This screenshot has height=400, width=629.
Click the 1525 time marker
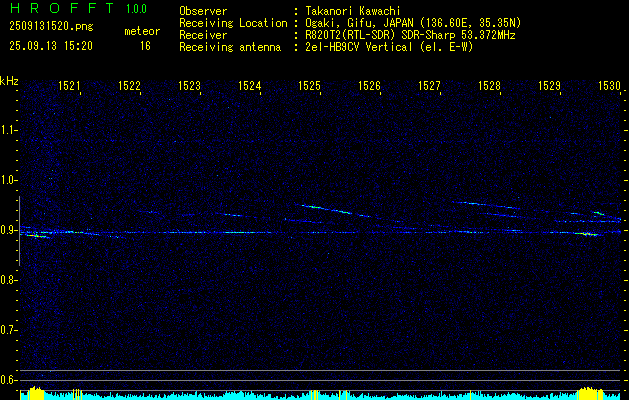310,85
